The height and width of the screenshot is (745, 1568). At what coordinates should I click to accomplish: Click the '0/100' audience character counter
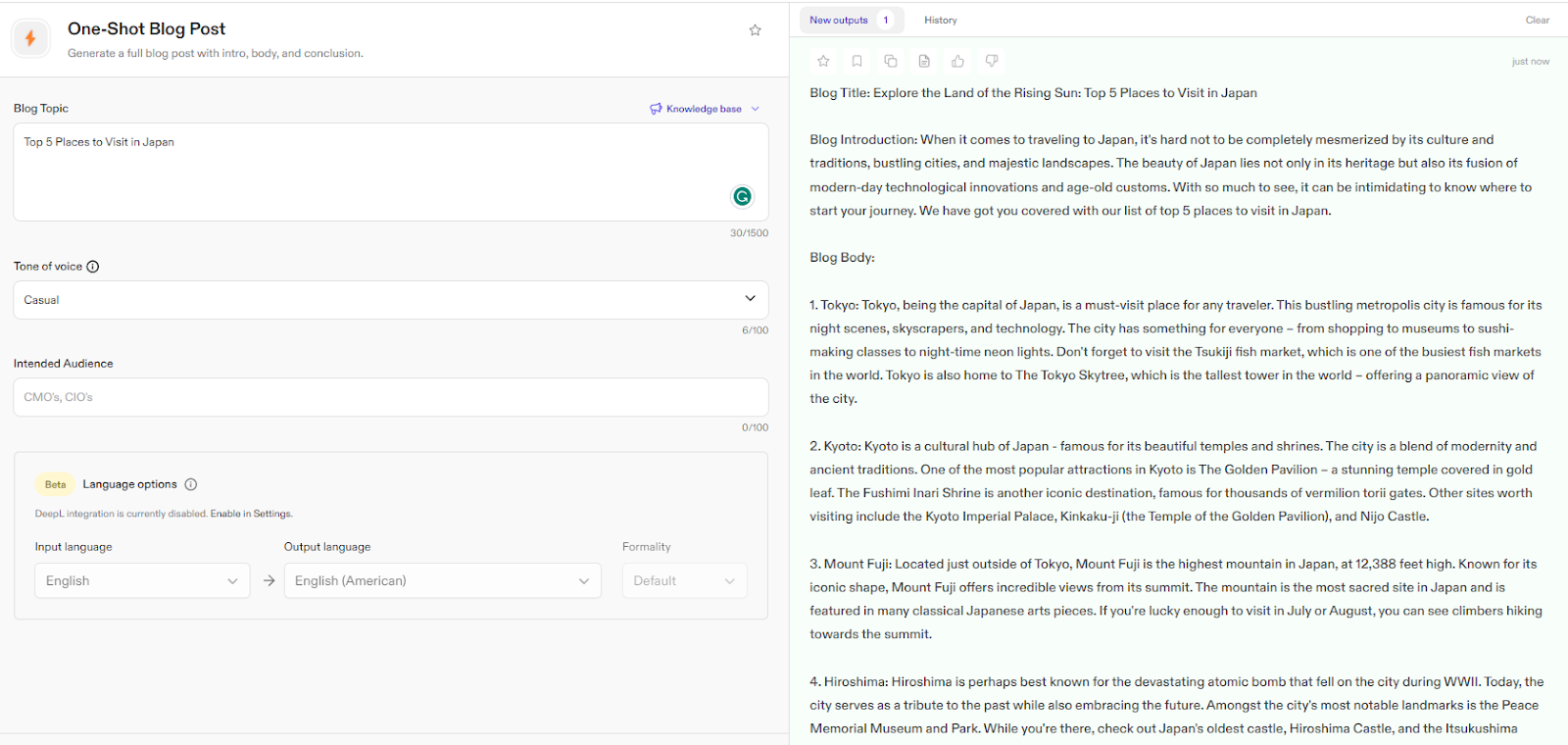click(x=755, y=427)
